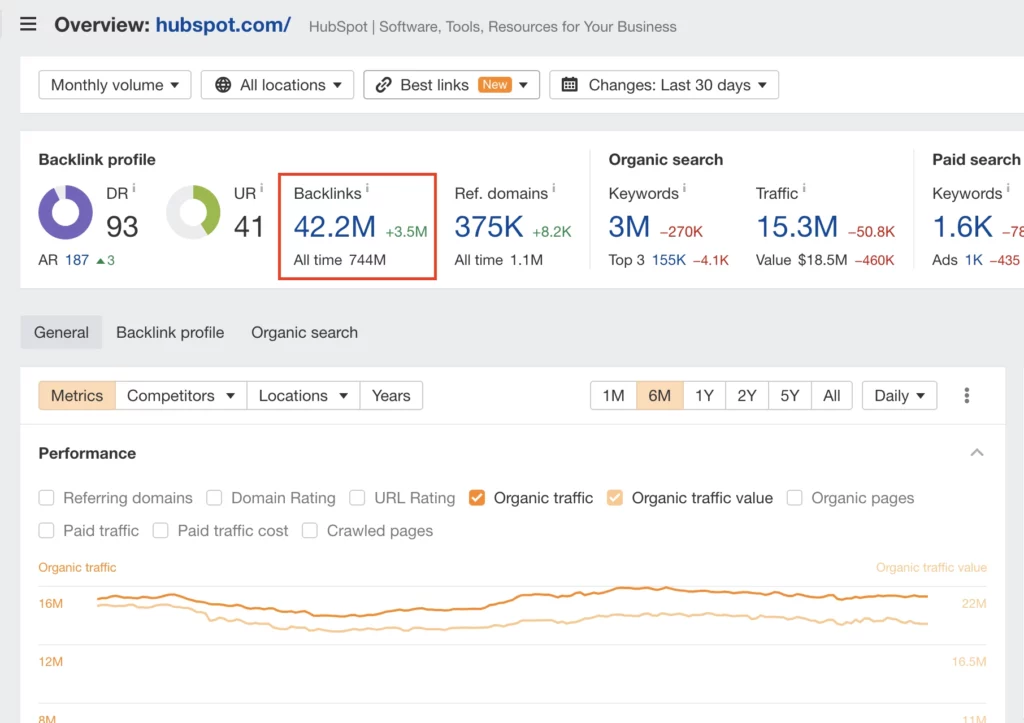Click the 22M right axis label
The image size is (1024, 723).
[x=974, y=603]
